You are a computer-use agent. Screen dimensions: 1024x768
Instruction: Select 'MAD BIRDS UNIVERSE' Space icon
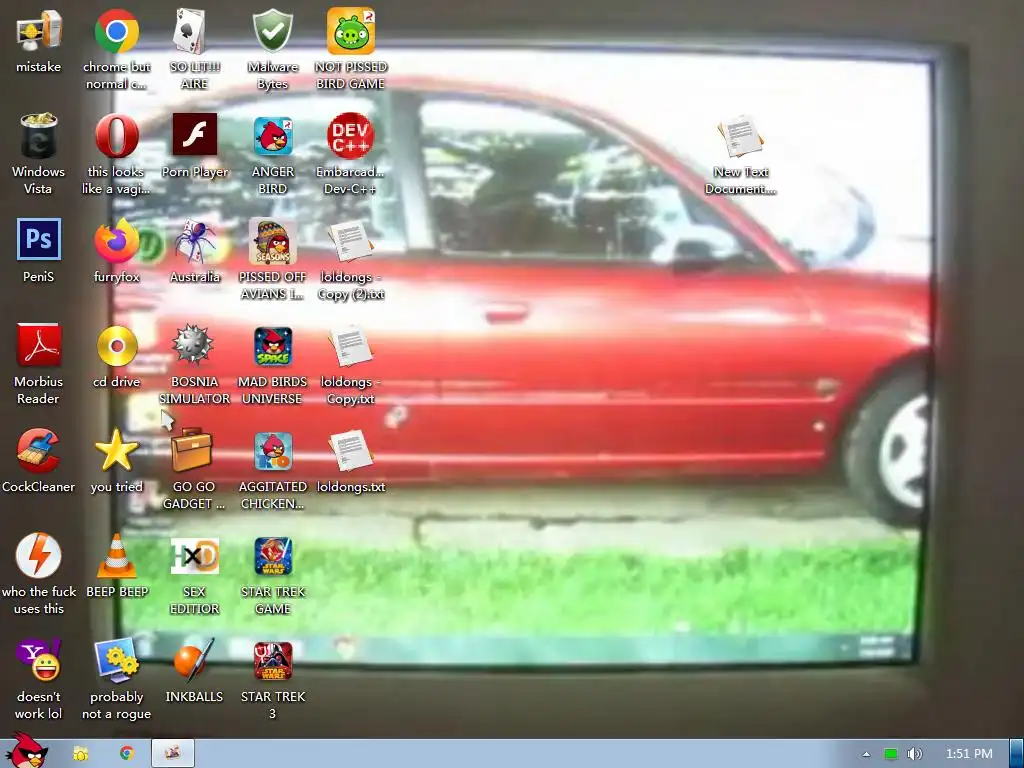click(x=273, y=346)
